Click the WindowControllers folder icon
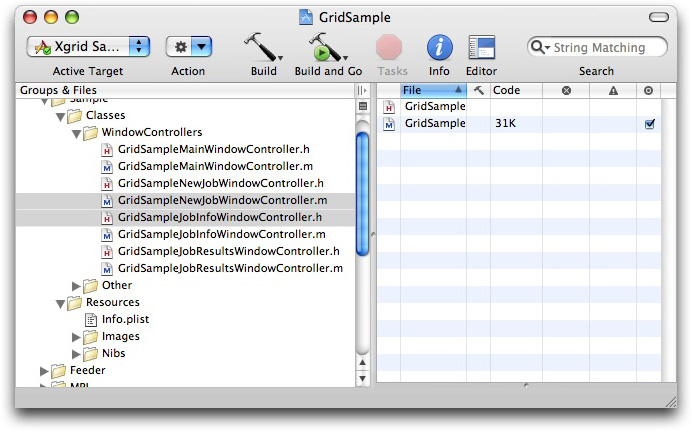This screenshot has height=433, width=692. [x=90, y=133]
